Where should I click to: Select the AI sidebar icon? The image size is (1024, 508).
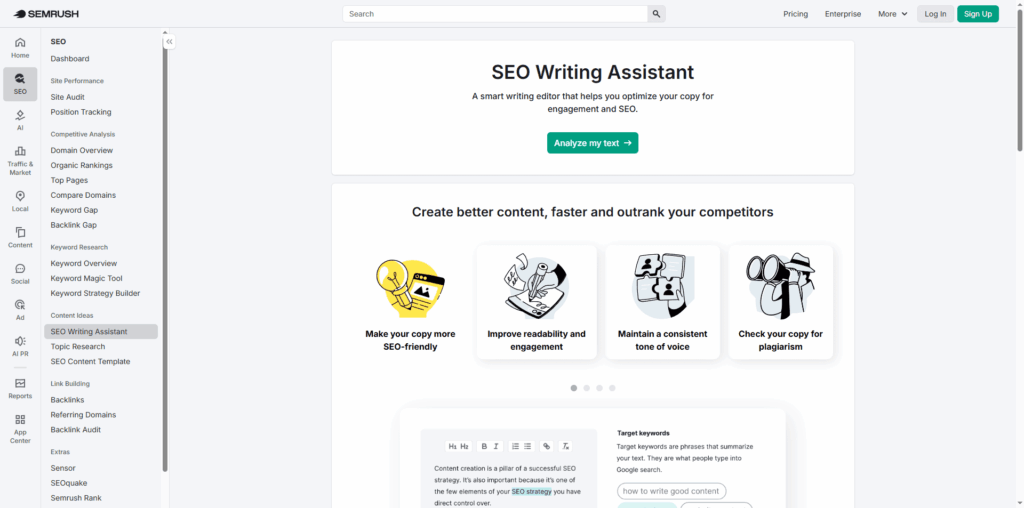tap(20, 116)
